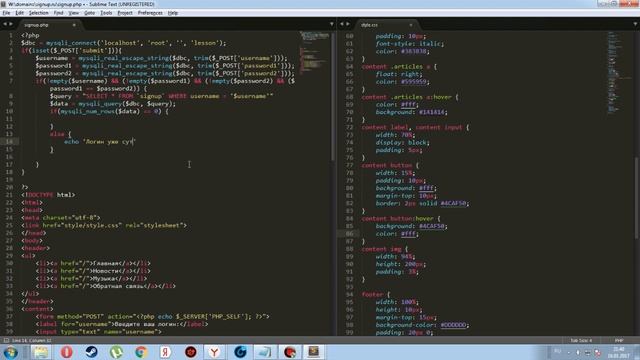Click '#4CAF50' on the border line
This screenshot has width=640, height=360.
(x=454, y=203)
